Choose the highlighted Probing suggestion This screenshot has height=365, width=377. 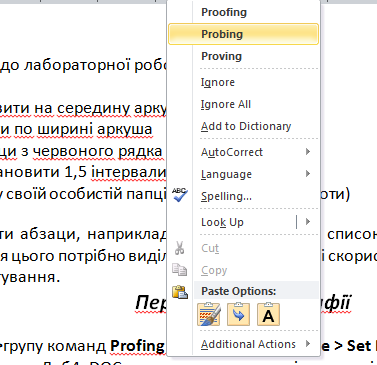click(243, 34)
